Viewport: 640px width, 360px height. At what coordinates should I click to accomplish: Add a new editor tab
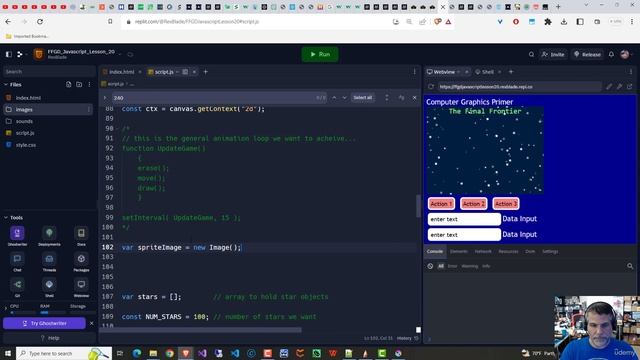tap(206, 72)
